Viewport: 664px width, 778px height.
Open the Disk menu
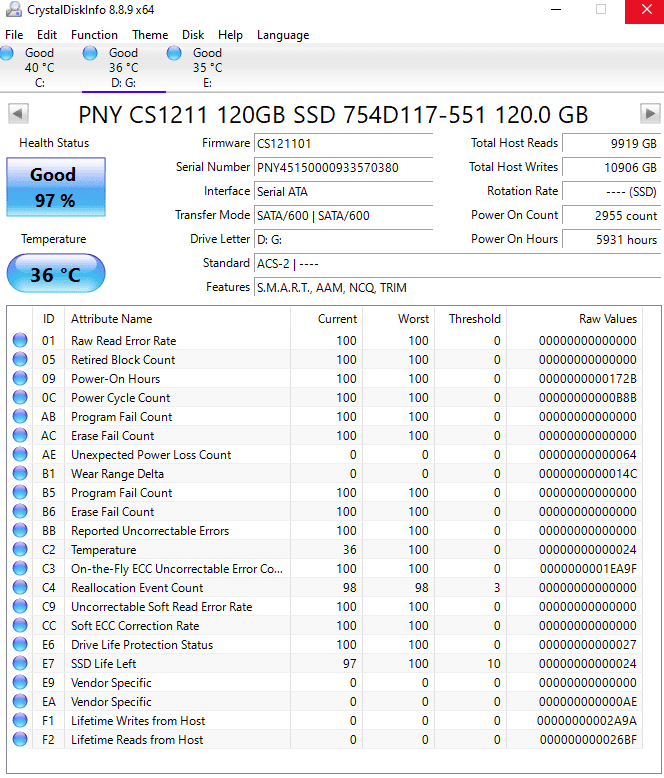193,35
